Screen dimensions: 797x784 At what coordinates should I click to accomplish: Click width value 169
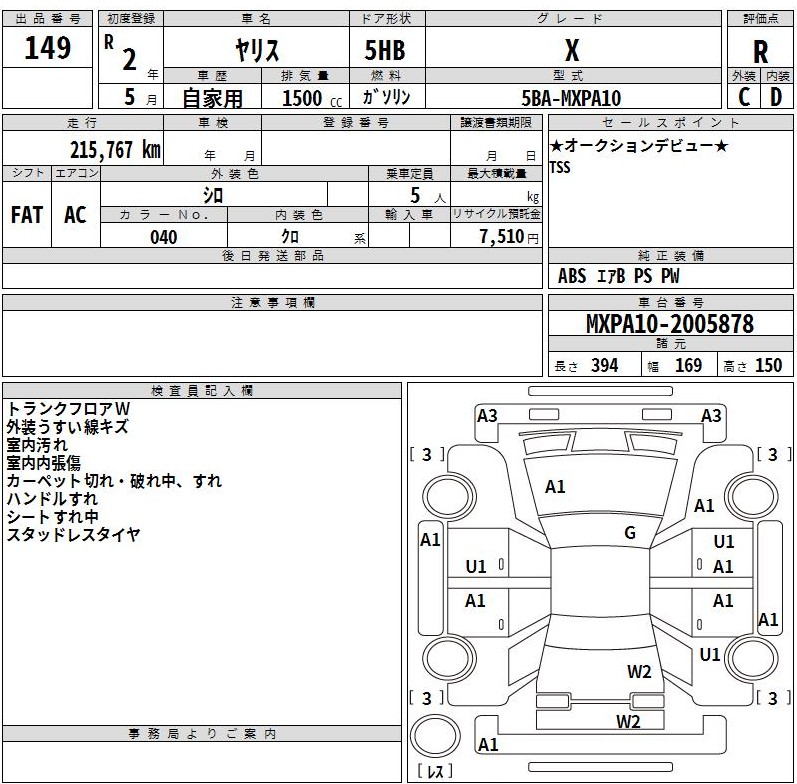tap(688, 365)
